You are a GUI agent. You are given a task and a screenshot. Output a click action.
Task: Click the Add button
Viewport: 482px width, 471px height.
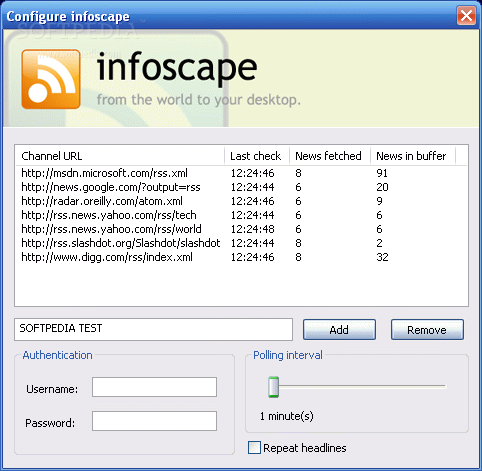pyautogui.click(x=339, y=330)
